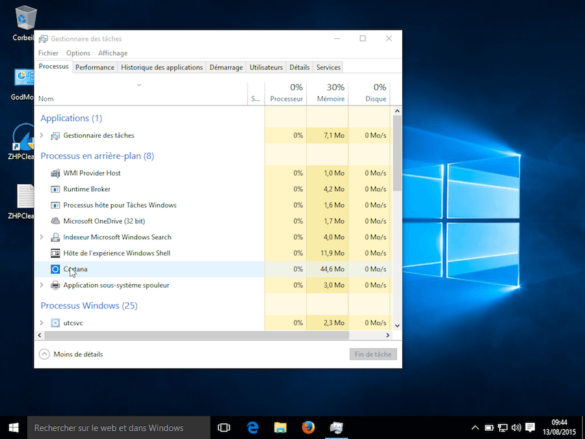Expand the utcsvc process row
Viewport: 585px width, 439px height.
coord(42,323)
